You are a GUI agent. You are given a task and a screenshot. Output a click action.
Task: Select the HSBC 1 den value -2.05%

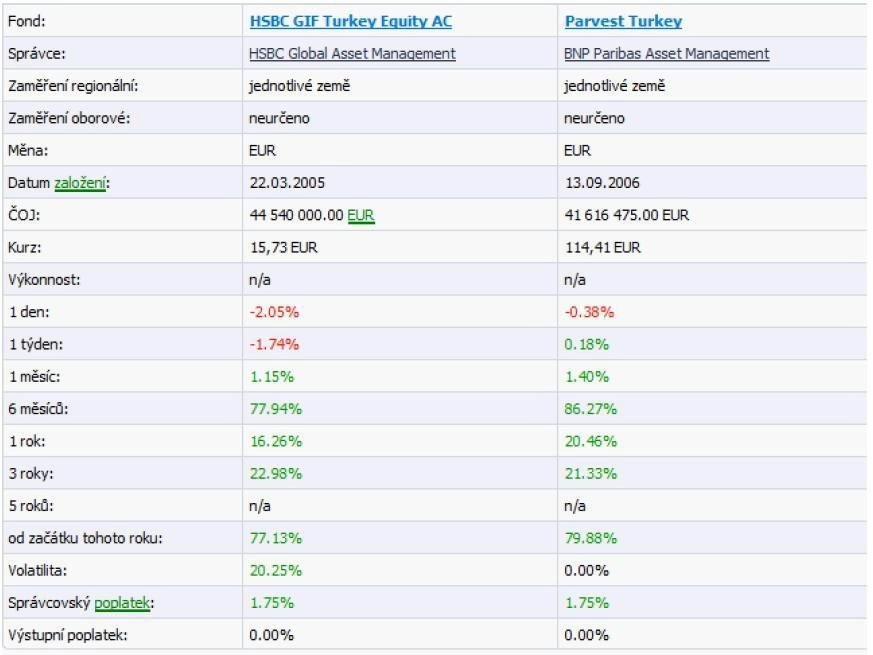click(x=274, y=312)
